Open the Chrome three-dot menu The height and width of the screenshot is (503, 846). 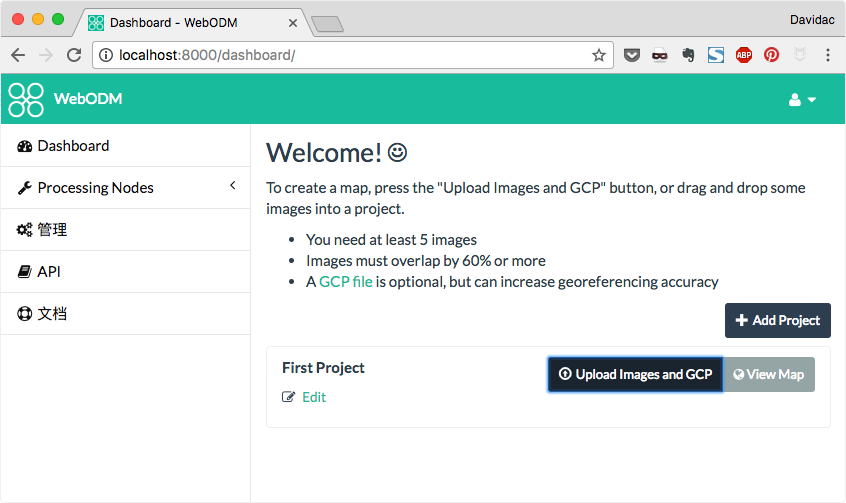828,55
